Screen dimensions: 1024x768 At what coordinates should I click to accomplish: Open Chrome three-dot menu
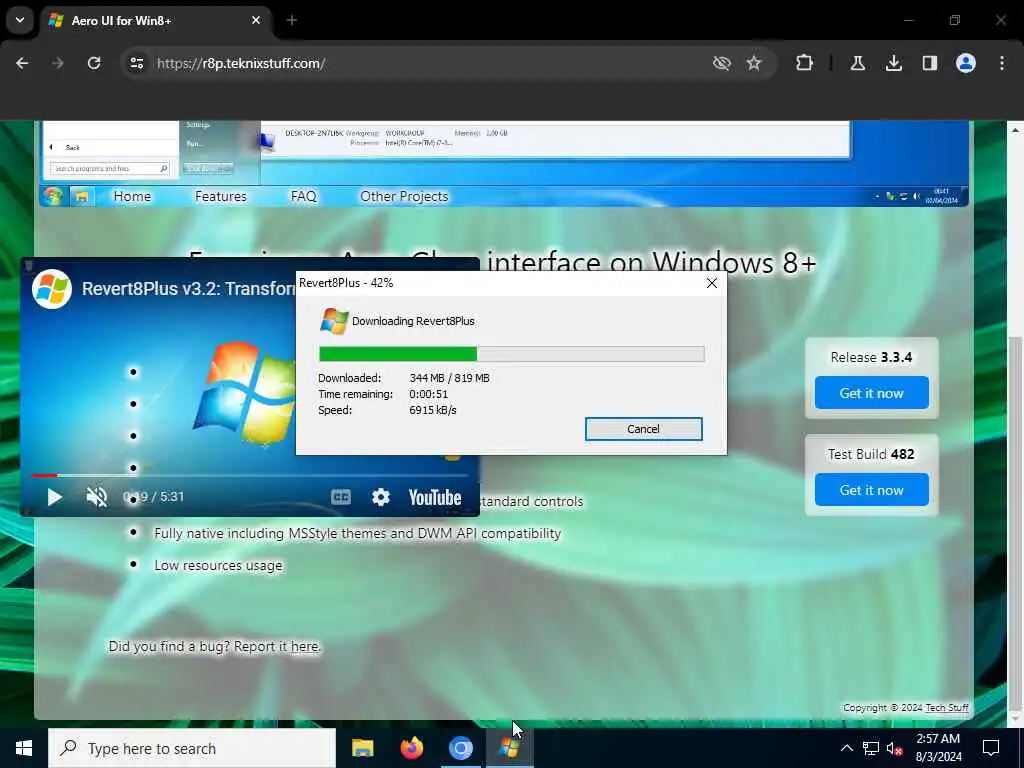click(x=1002, y=63)
